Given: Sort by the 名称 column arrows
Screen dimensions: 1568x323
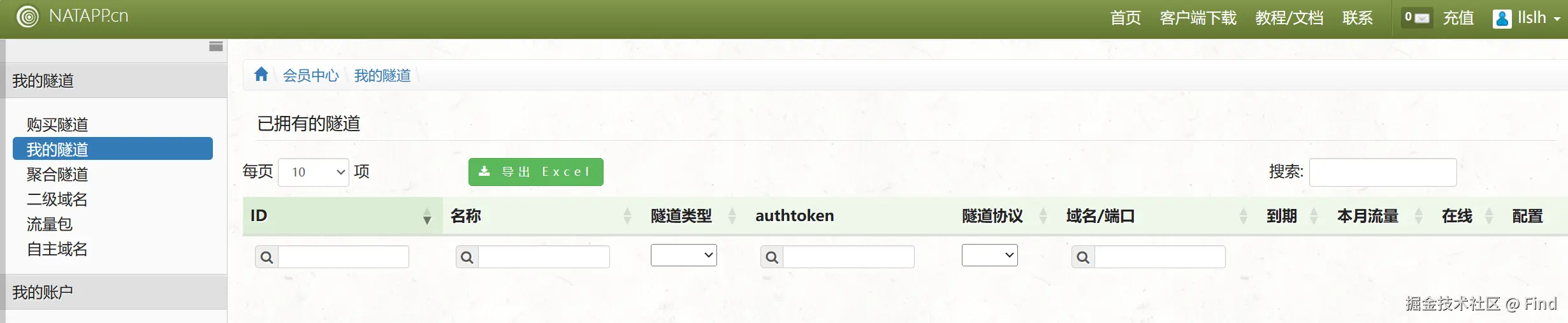Looking at the screenshot, I should (x=627, y=216).
